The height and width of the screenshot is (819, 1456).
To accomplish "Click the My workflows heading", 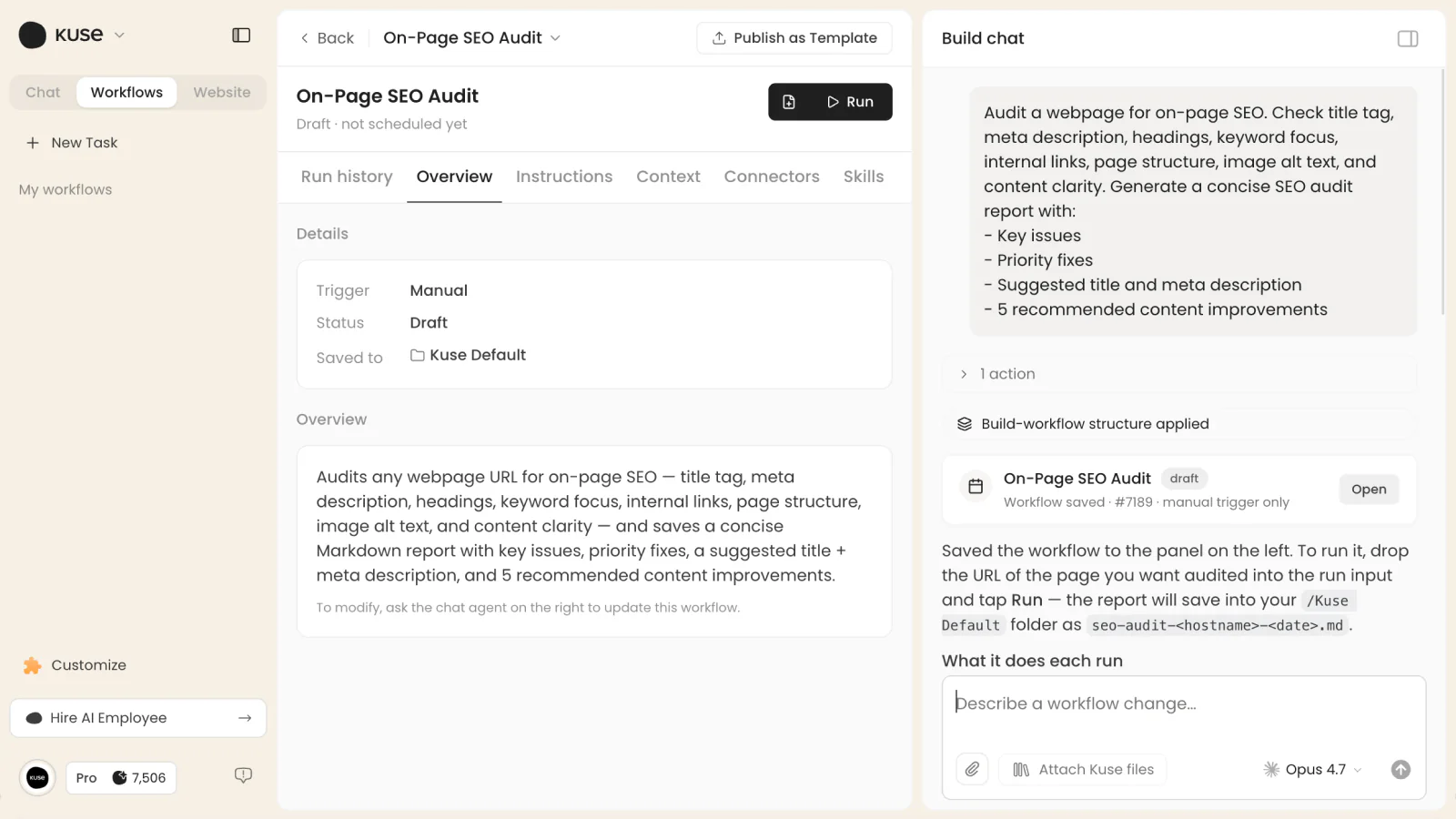I will 66,189.
